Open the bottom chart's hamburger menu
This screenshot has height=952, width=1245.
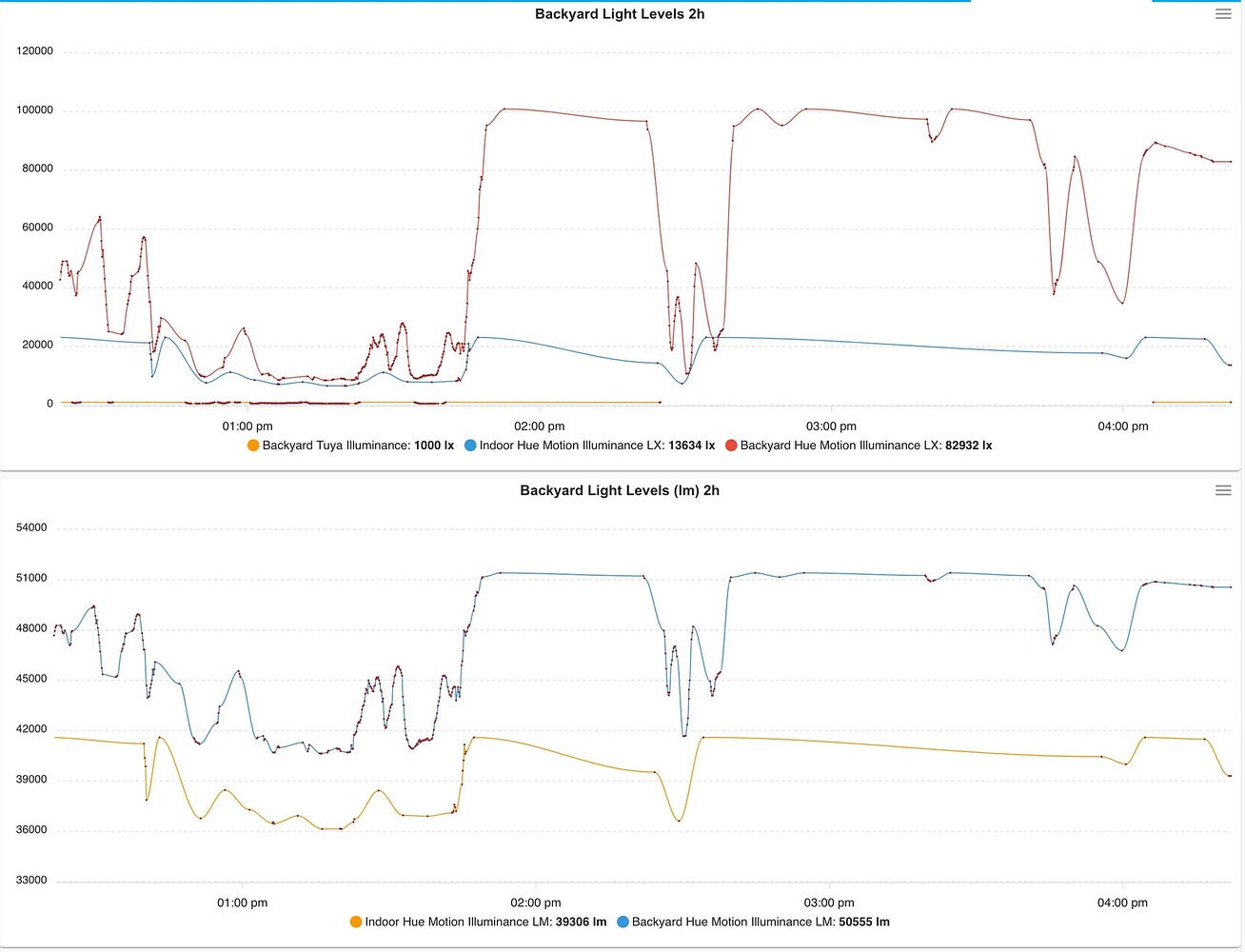coord(1223,490)
